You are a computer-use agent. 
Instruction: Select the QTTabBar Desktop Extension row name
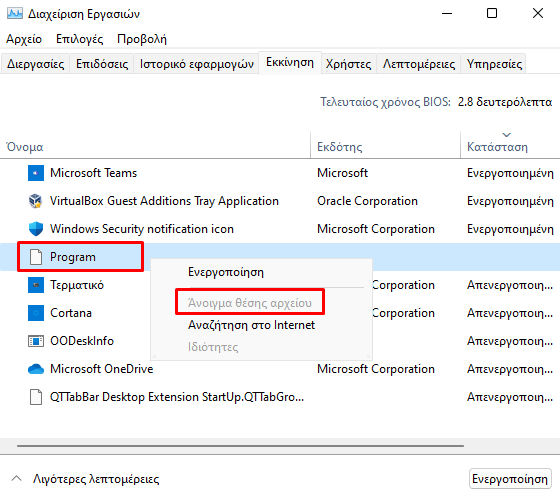pyautogui.click(x=177, y=397)
